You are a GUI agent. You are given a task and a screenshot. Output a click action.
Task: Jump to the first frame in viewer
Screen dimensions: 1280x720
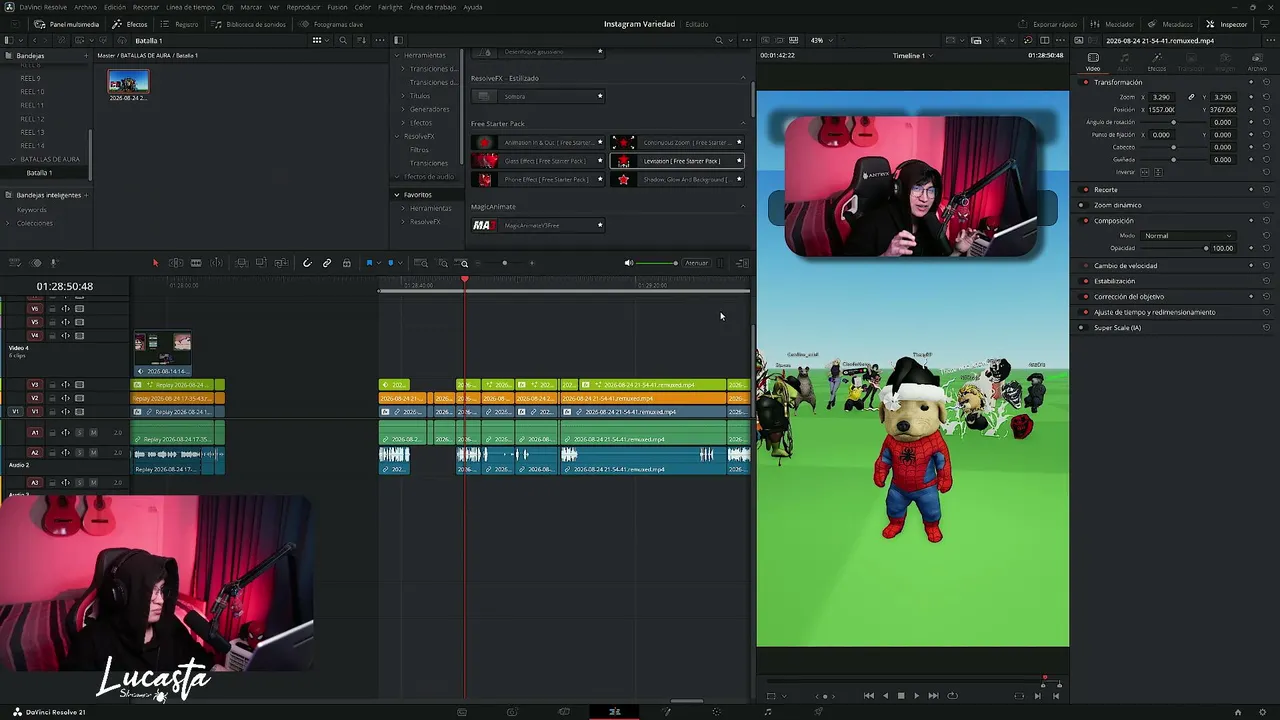[869, 696]
